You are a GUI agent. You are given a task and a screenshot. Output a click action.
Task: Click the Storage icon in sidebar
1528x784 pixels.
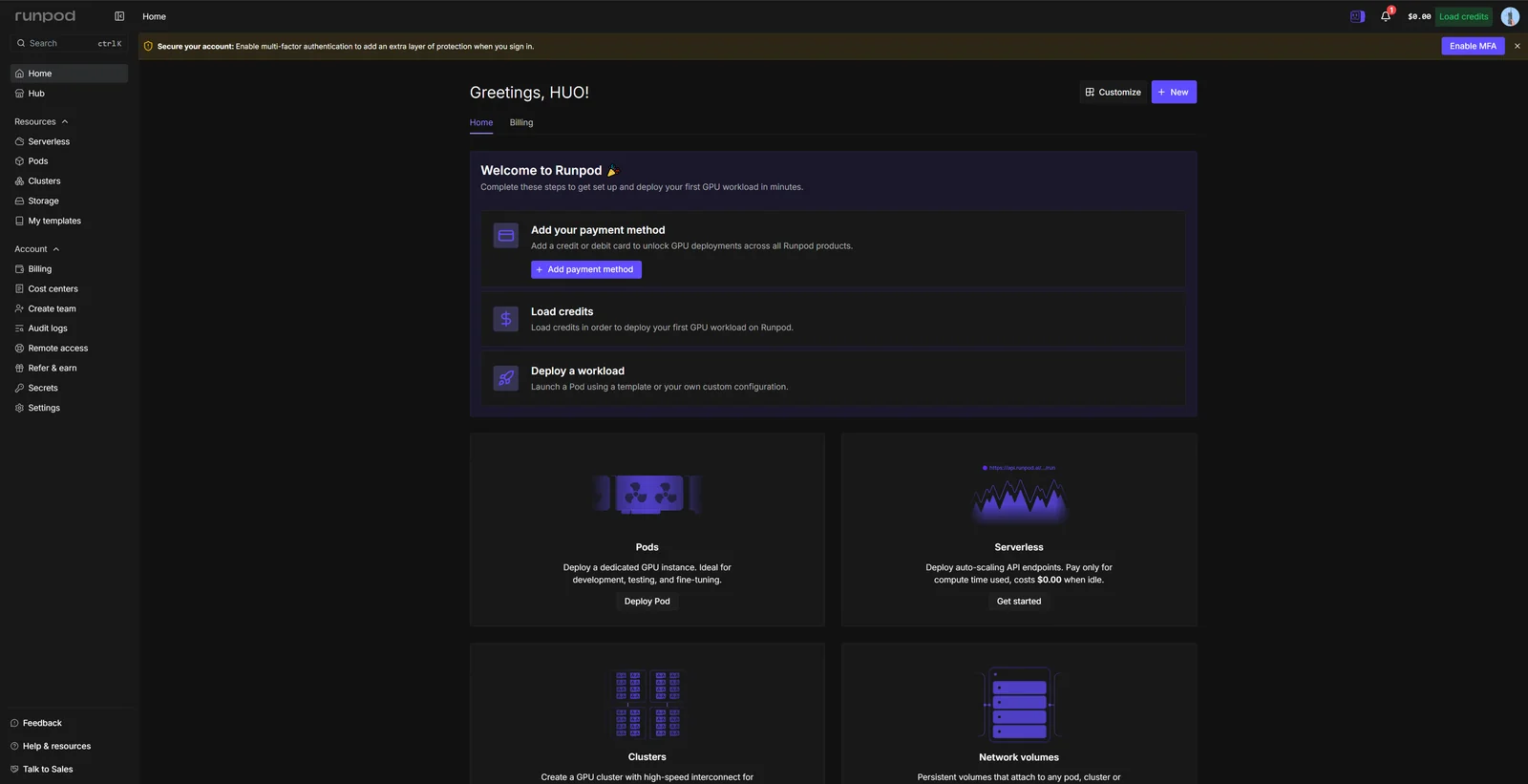point(19,201)
